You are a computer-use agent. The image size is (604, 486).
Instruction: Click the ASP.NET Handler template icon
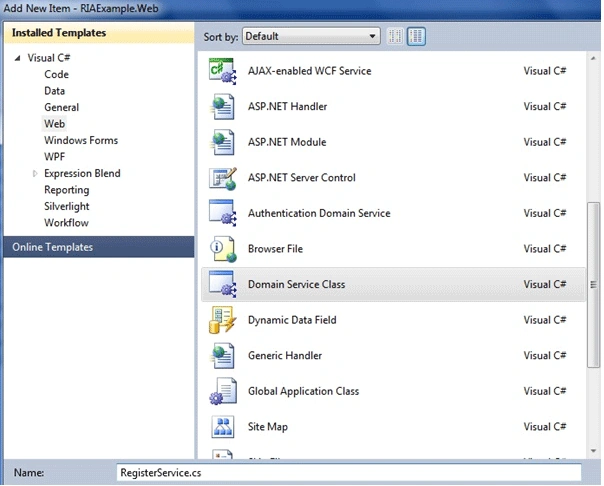(x=222, y=107)
